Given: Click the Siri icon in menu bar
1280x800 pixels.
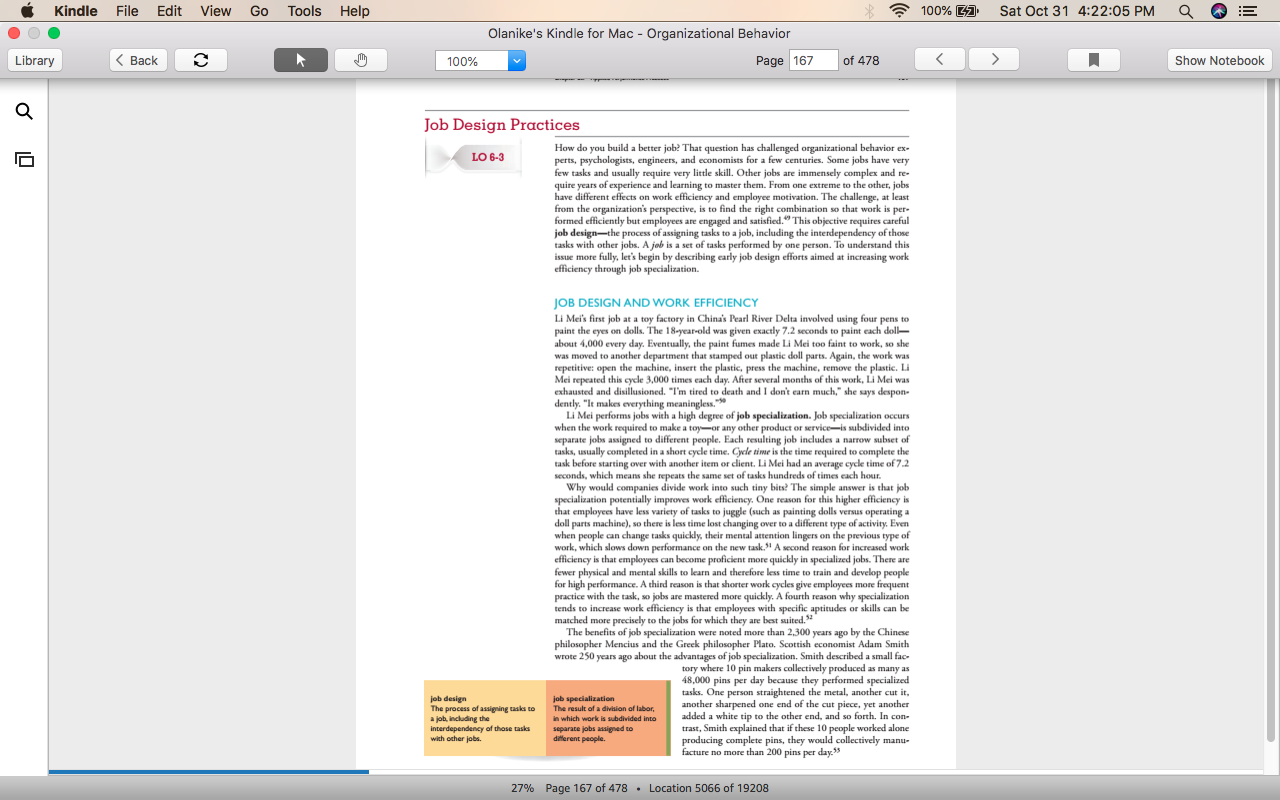Looking at the screenshot, I should (x=1218, y=11).
